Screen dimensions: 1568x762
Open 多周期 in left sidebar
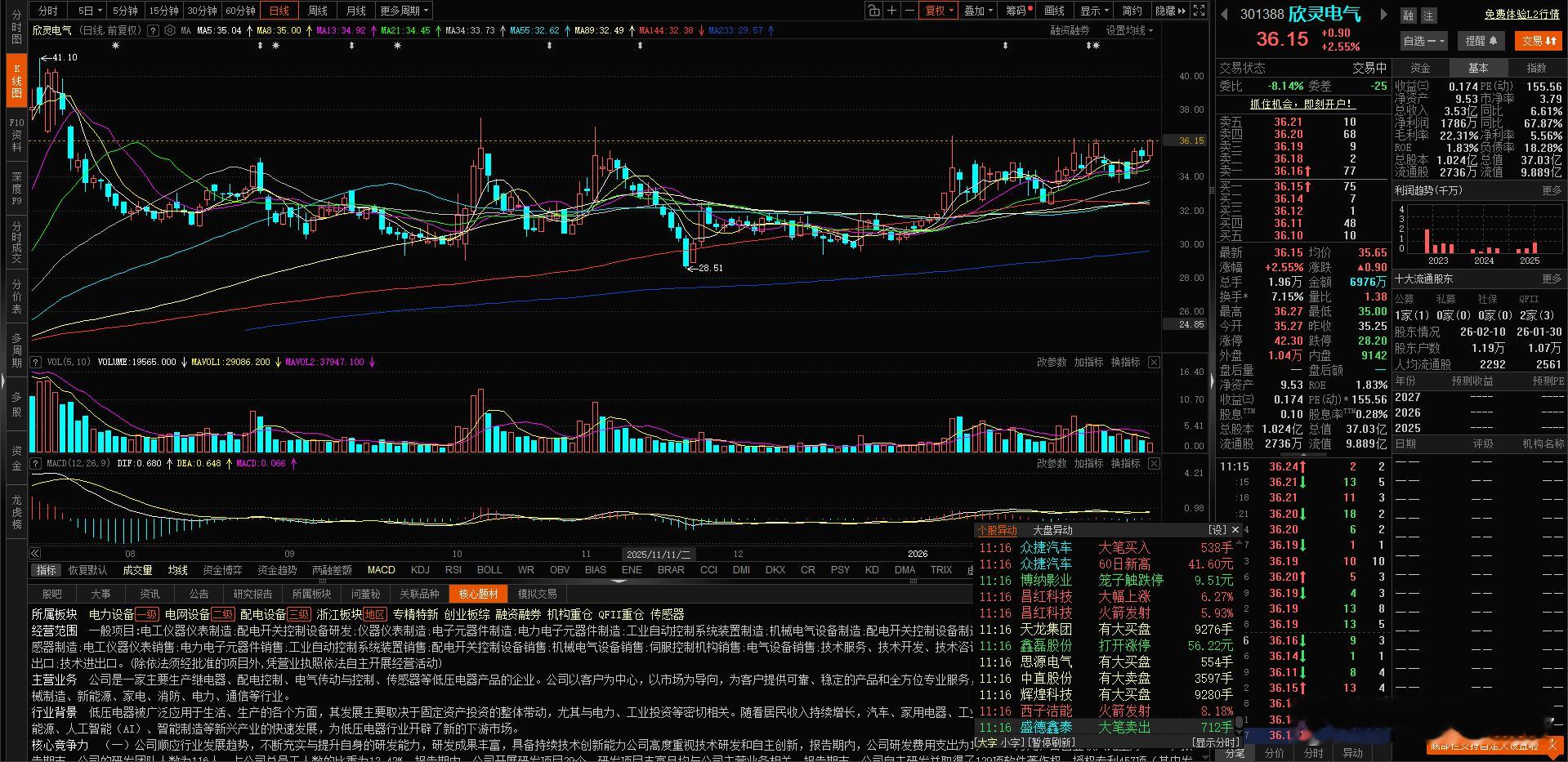16,350
